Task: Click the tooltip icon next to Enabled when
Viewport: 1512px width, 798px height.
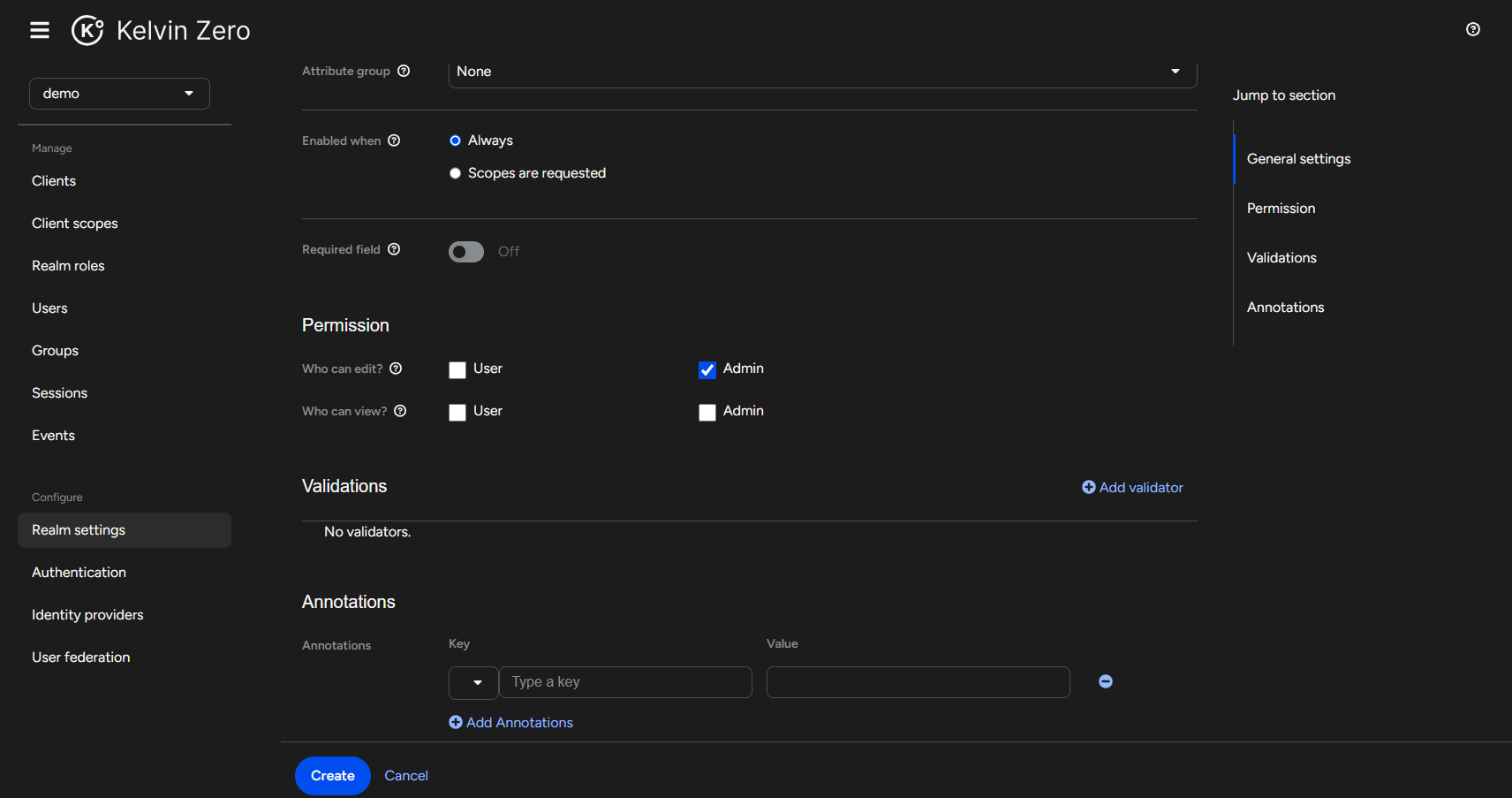Action: (x=394, y=141)
